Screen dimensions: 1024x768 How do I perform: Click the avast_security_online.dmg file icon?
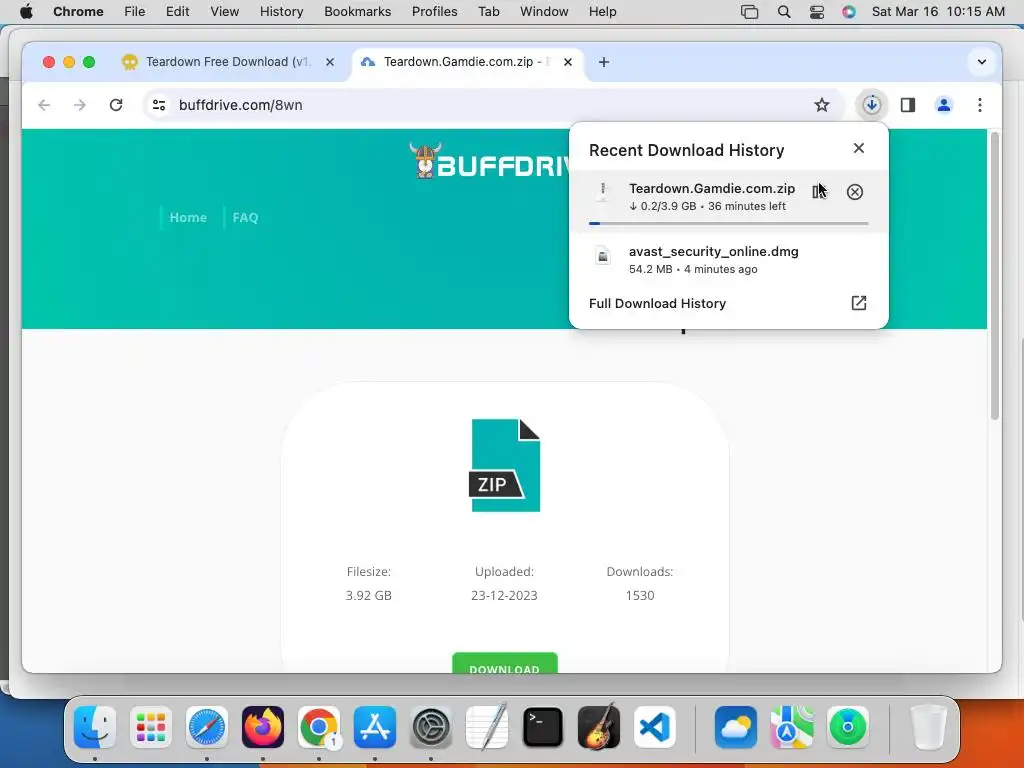(x=603, y=255)
